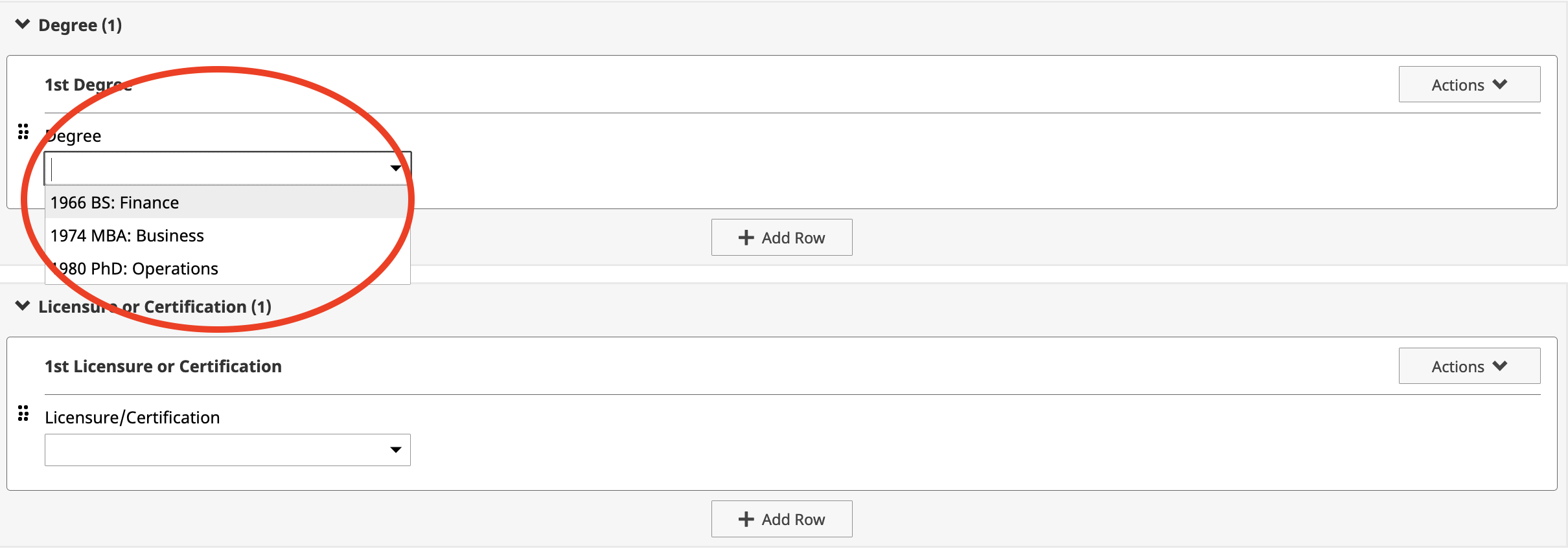The image size is (1568, 549).
Task: Click the plus icon on Licensure Add Row
Action: 746,519
